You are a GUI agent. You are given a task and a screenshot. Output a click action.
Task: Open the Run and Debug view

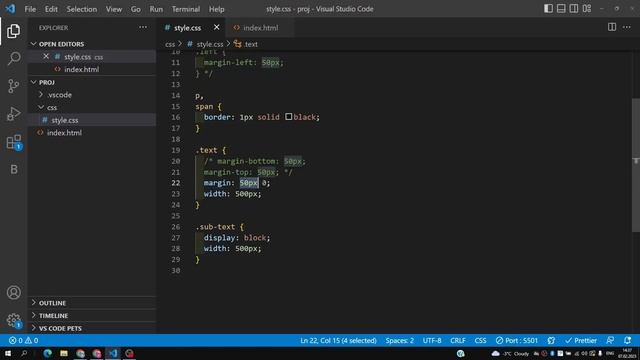coord(13,114)
